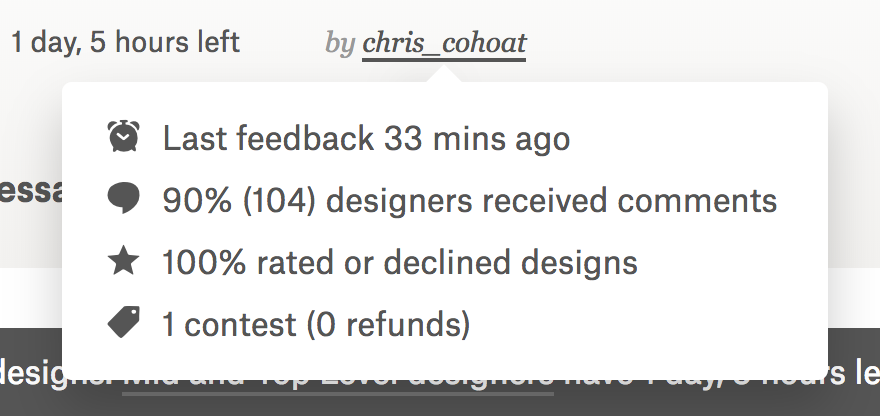Select the 'Last feedback 33 mins ago' line
Screen dimensions: 880x416
click(366, 138)
